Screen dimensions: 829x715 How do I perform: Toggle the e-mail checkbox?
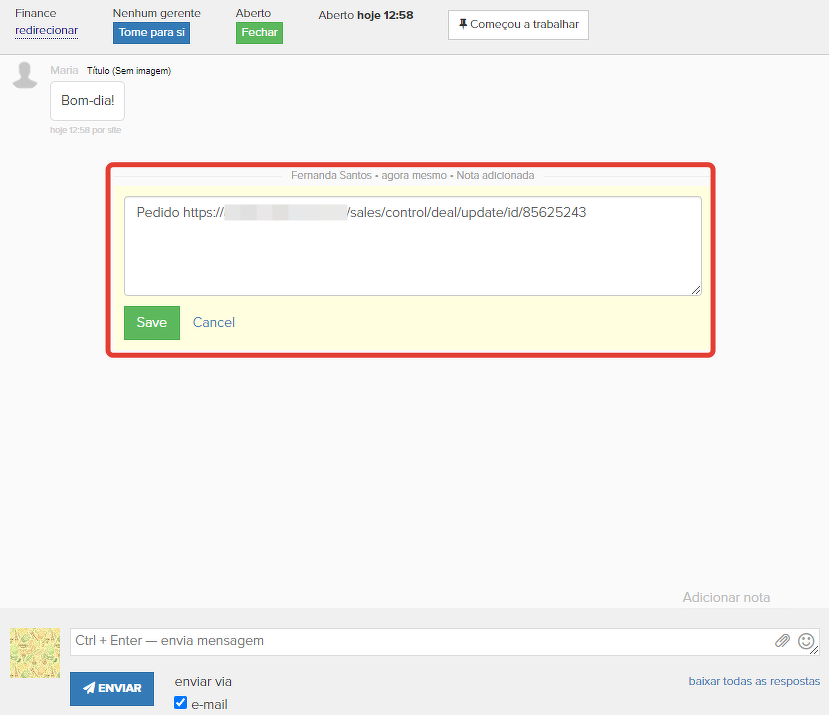(x=181, y=703)
